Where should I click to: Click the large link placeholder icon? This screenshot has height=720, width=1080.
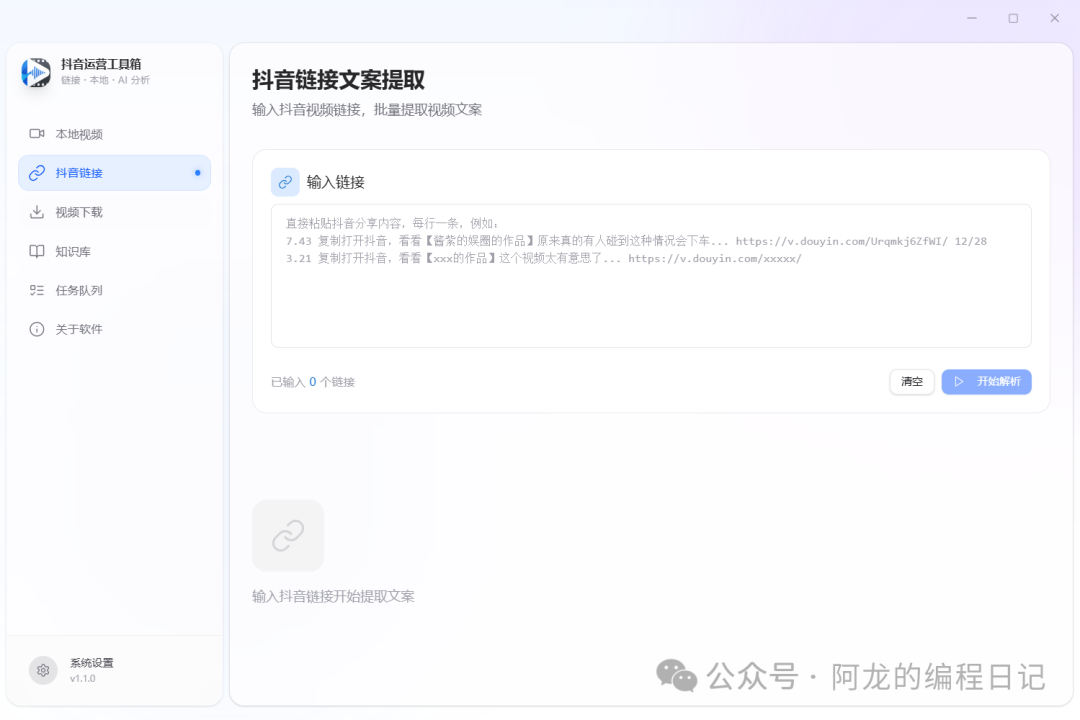(x=287, y=535)
